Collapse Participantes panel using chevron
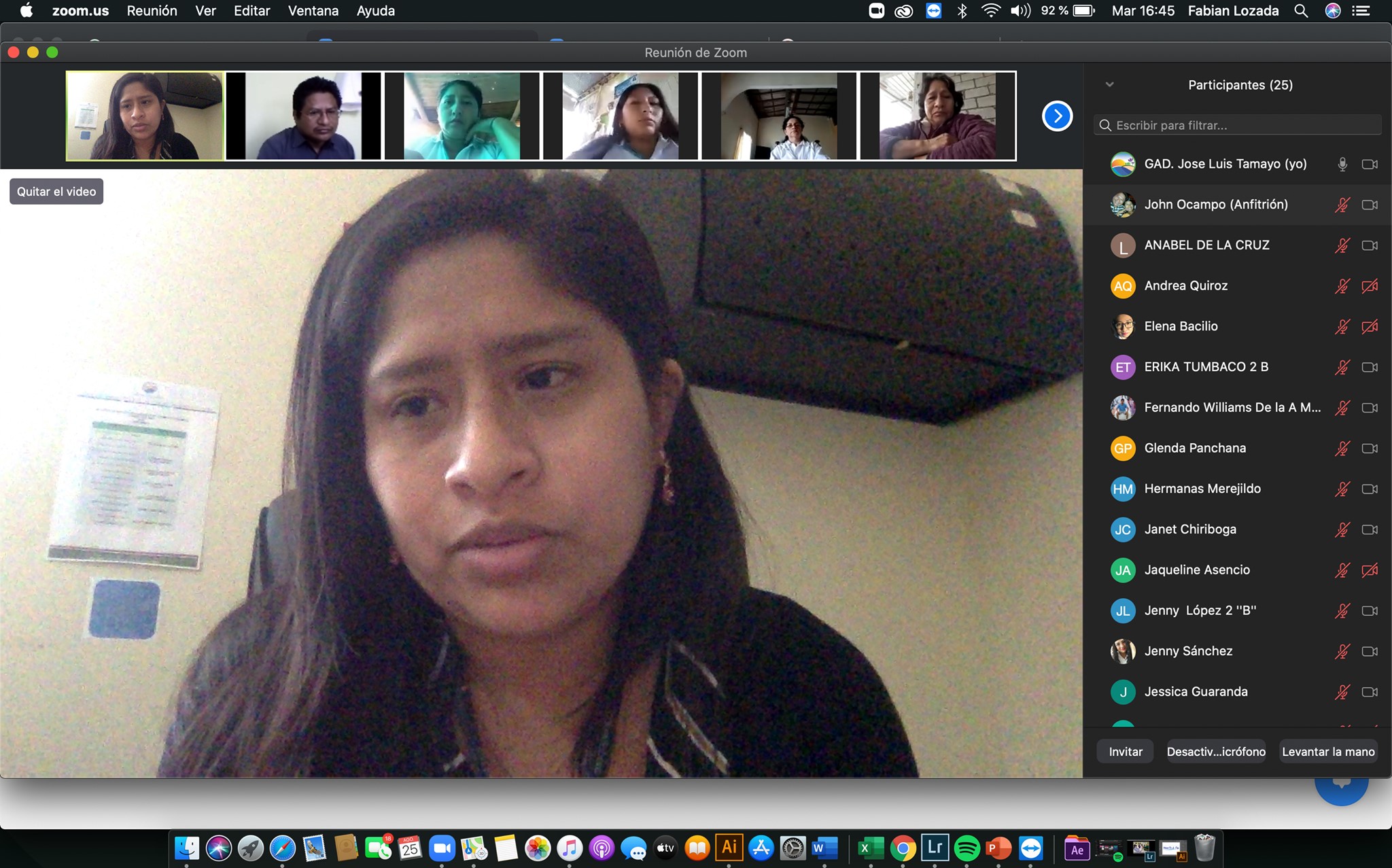The height and width of the screenshot is (868, 1392). click(x=1109, y=85)
